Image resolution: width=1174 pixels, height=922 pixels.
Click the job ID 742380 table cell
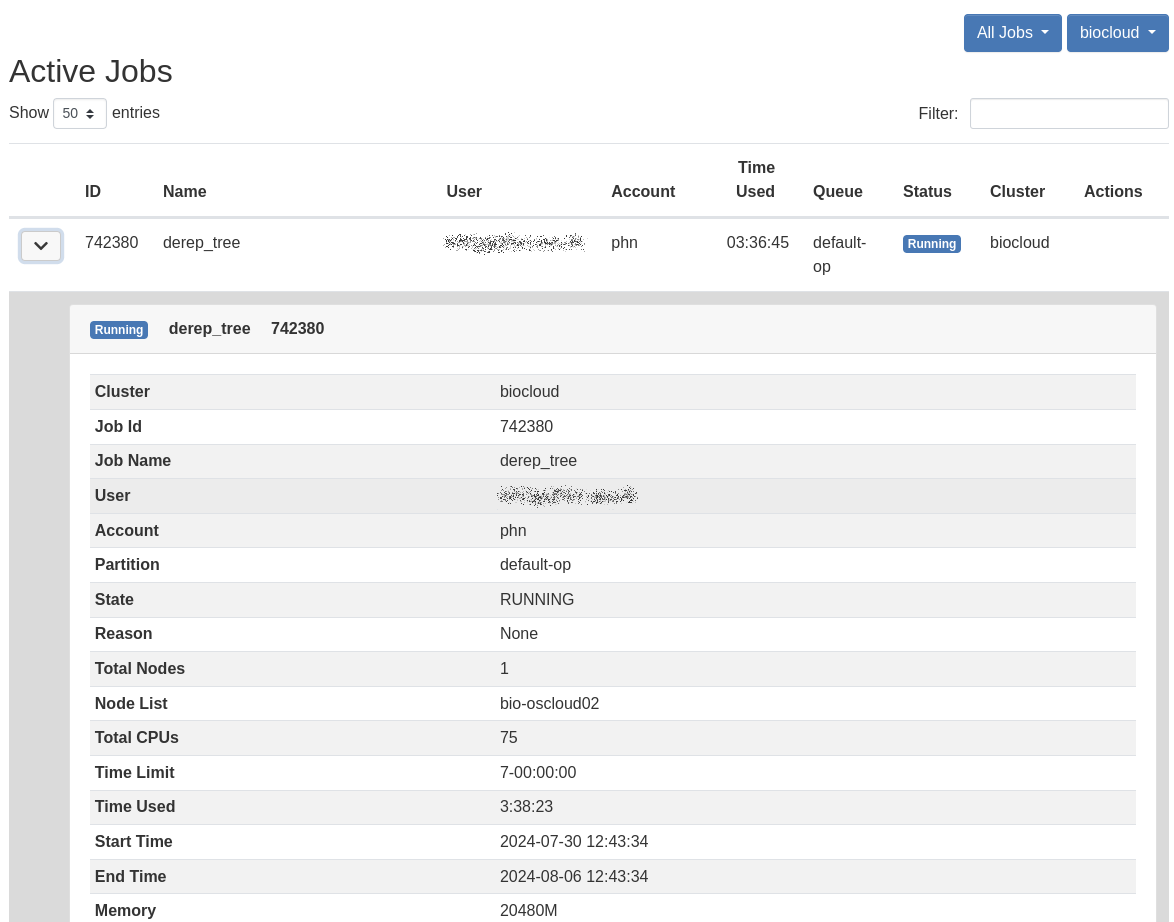(x=111, y=243)
